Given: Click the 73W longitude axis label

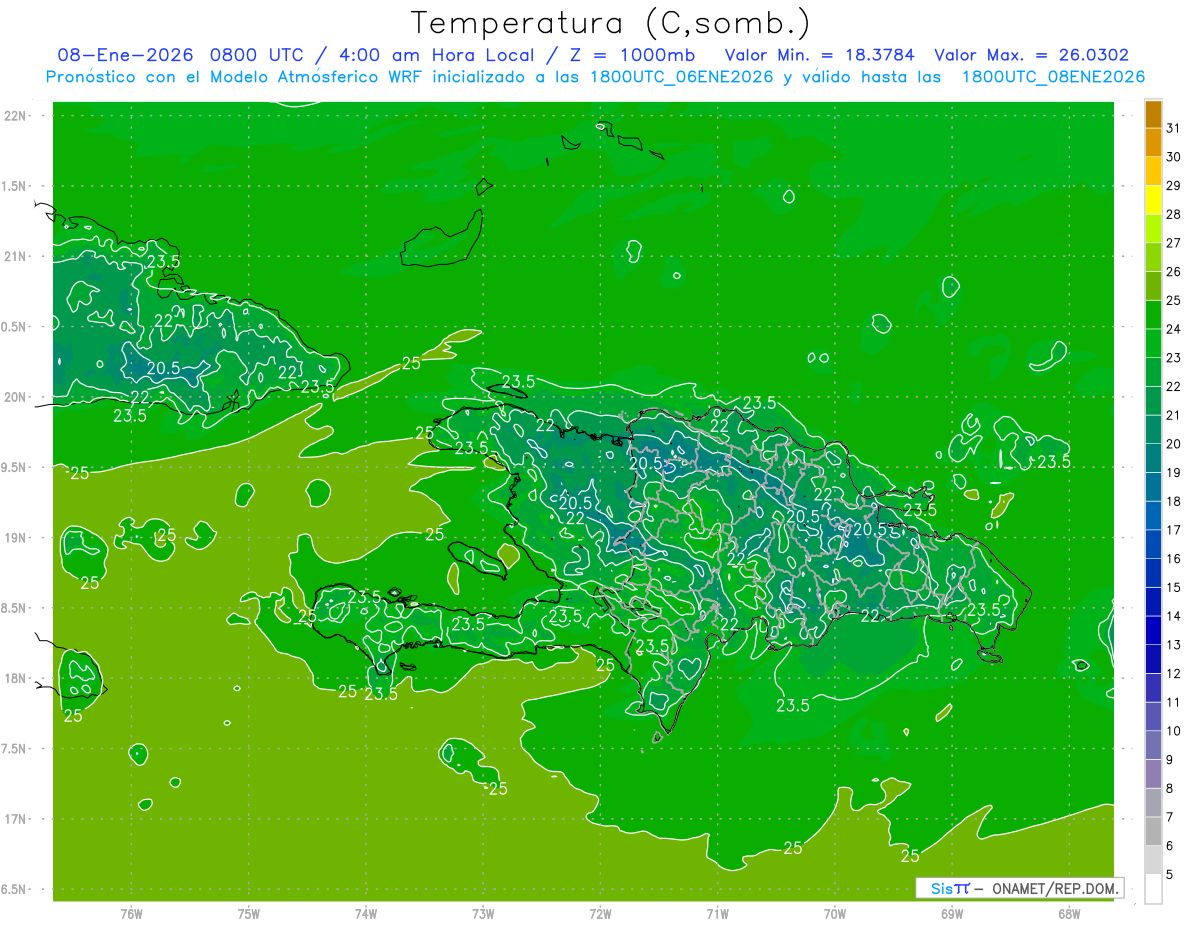Looking at the screenshot, I should 483,913.
